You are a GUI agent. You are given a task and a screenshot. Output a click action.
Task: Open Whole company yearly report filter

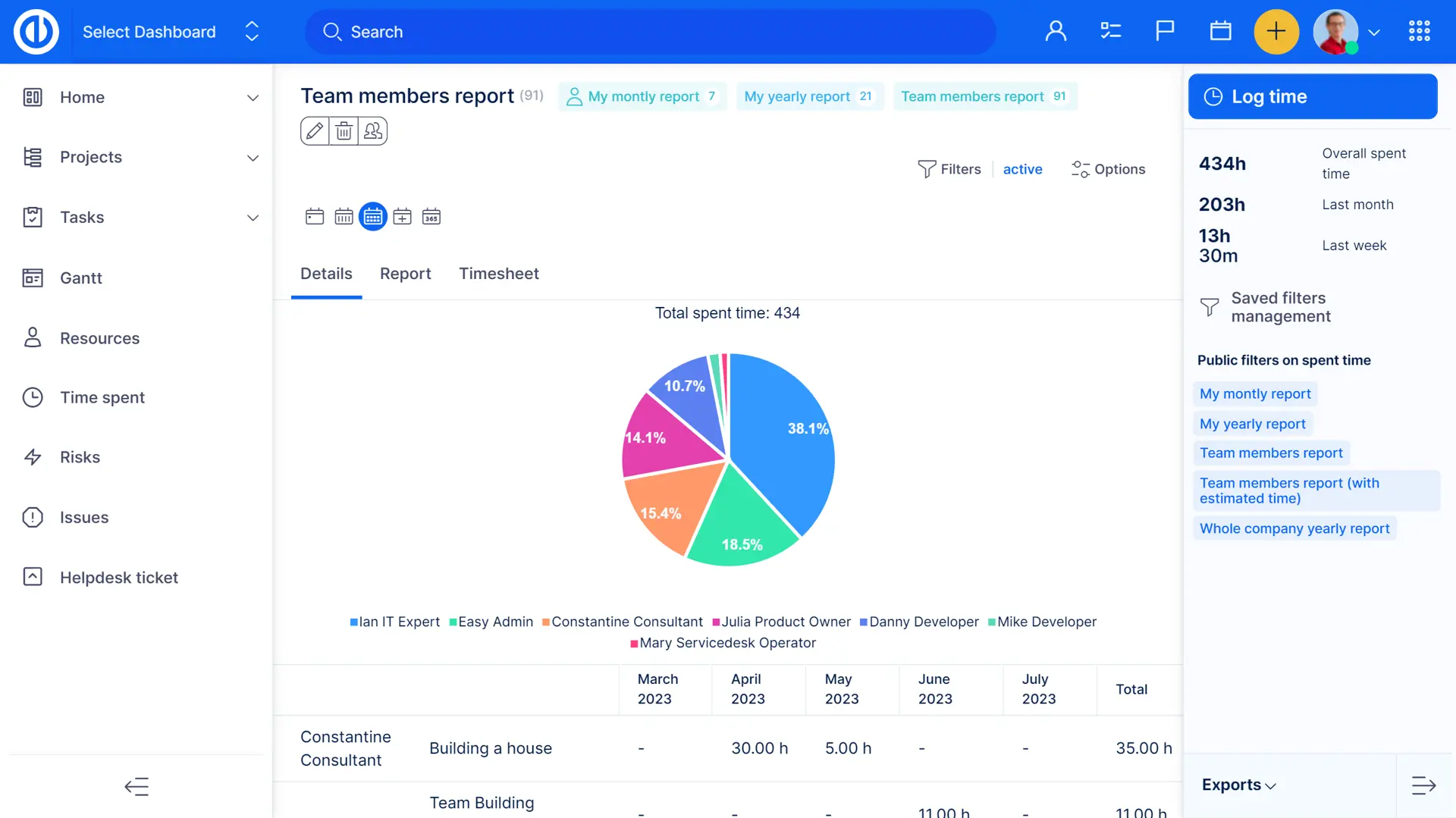pos(1294,528)
